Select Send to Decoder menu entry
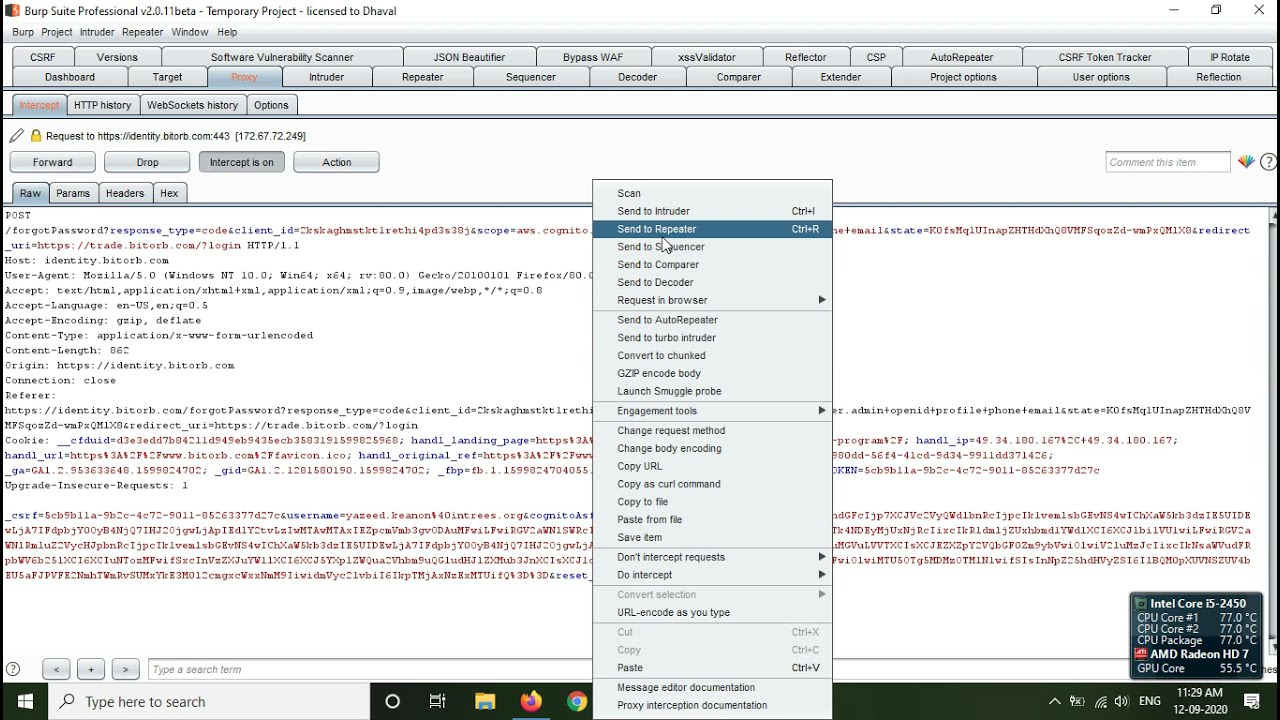The image size is (1280, 720). coord(712,283)
